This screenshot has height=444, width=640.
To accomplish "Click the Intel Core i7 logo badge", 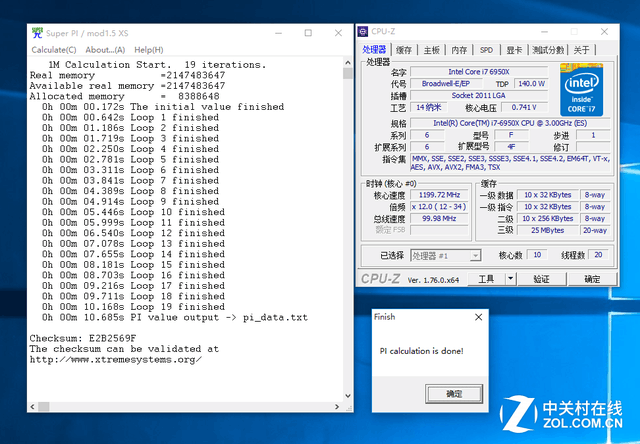I will (581, 90).
